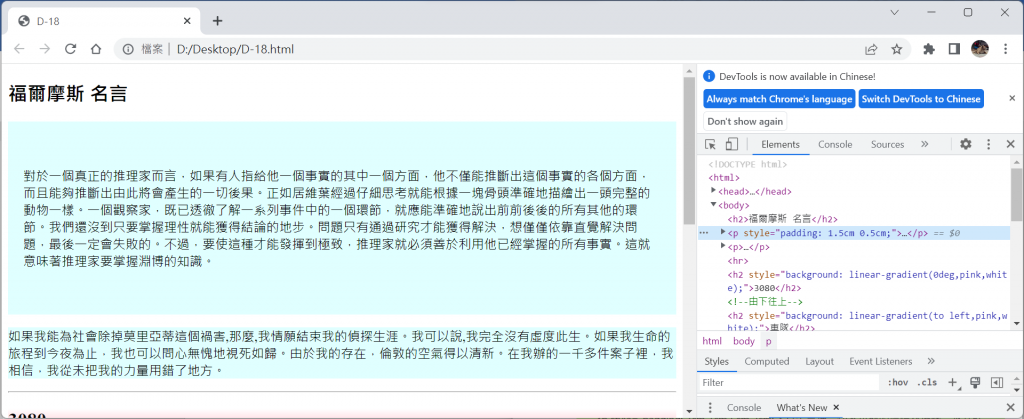Screen dimensions: 1024x419
Task: Open the Computed pane tab
Action: pyautogui.click(x=767, y=362)
